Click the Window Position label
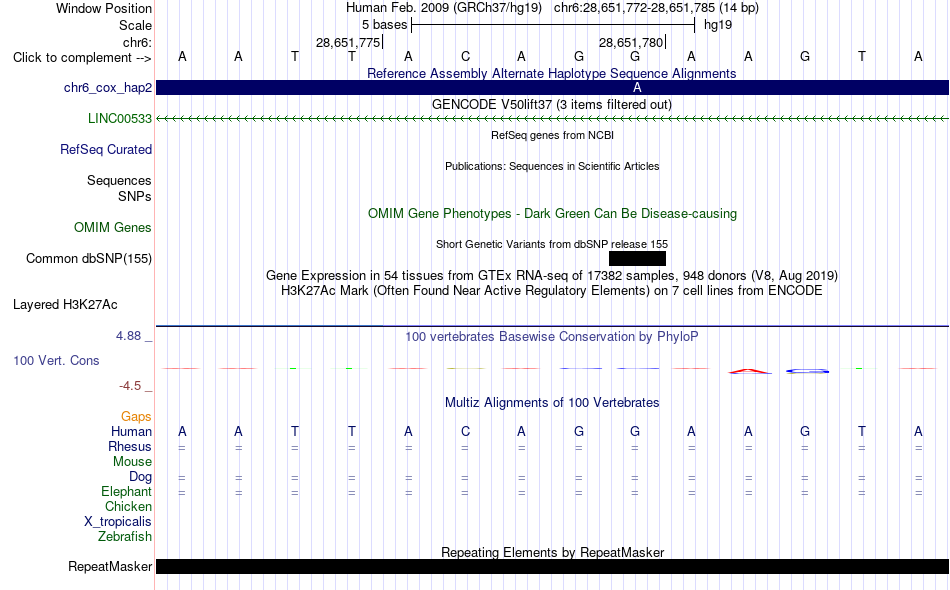The image size is (950, 590). 104,8
